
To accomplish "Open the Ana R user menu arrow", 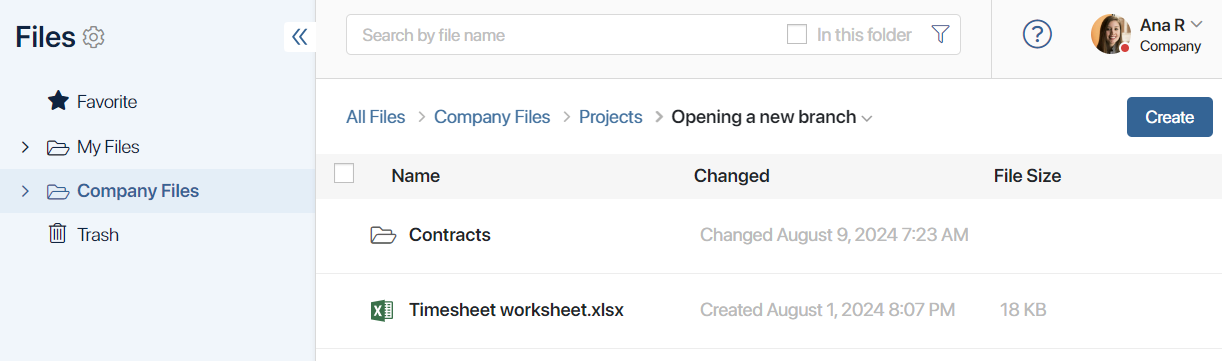I will 1197,25.
